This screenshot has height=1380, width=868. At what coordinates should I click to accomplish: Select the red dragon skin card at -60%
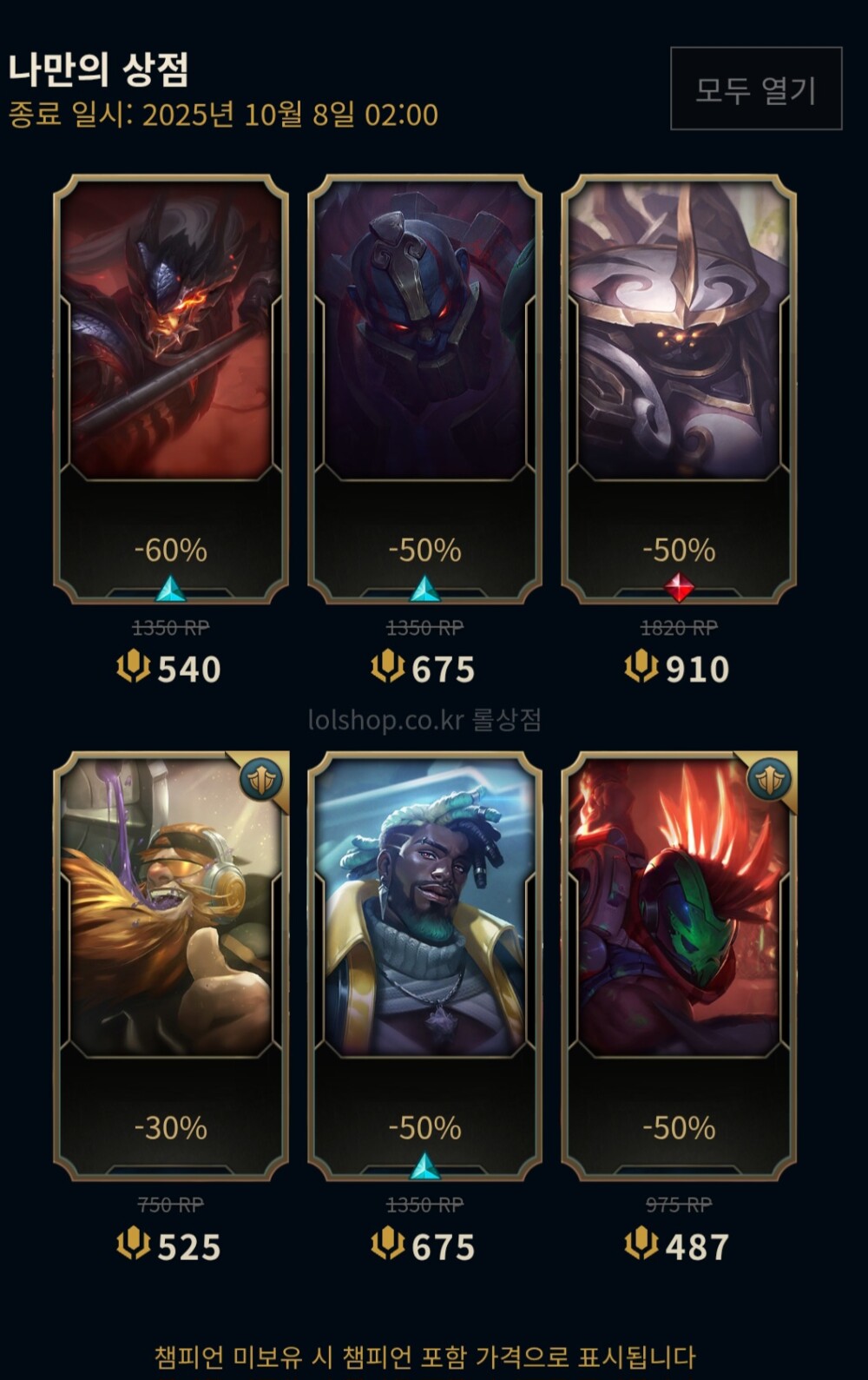(x=171, y=388)
